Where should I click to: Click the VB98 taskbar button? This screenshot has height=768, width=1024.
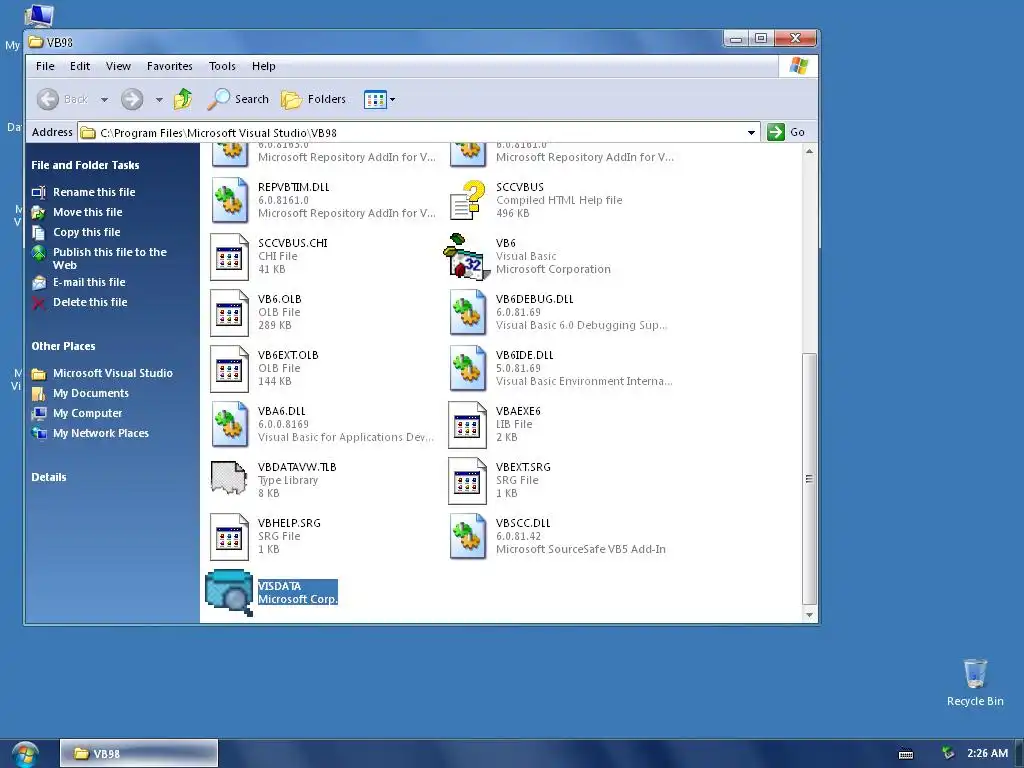pyautogui.click(x=139, y=754)
